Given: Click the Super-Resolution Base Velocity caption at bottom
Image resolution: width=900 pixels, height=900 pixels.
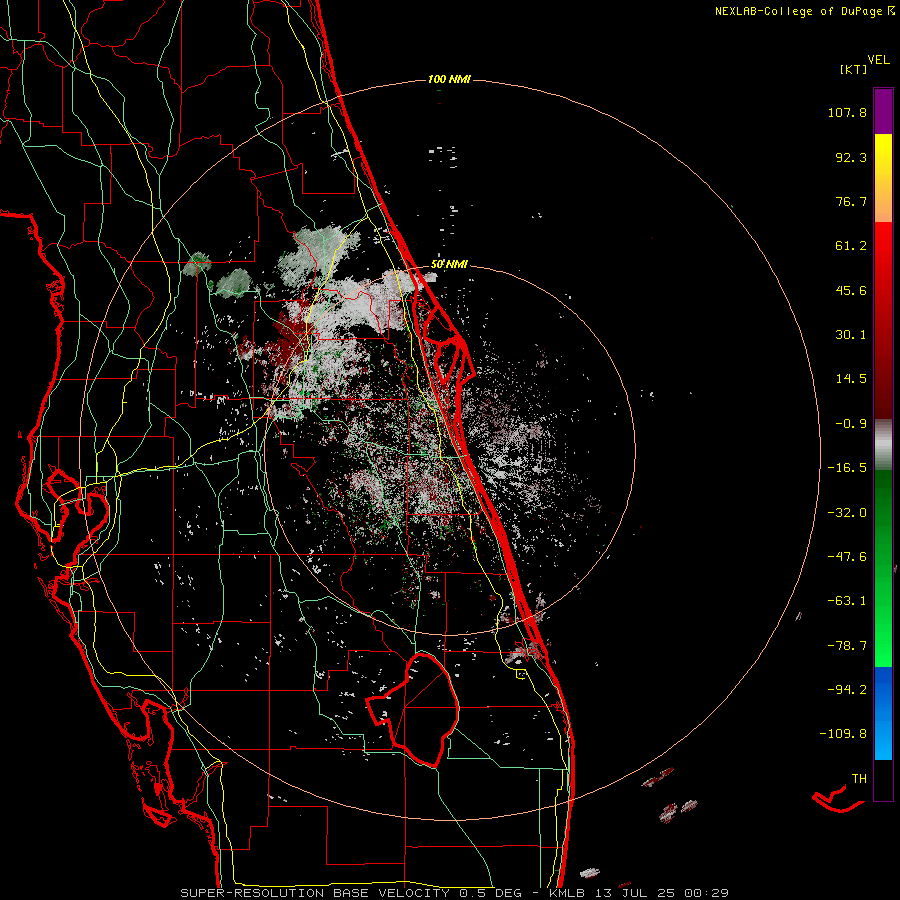Looking at the screenshot, I should (x=455, y=893).
